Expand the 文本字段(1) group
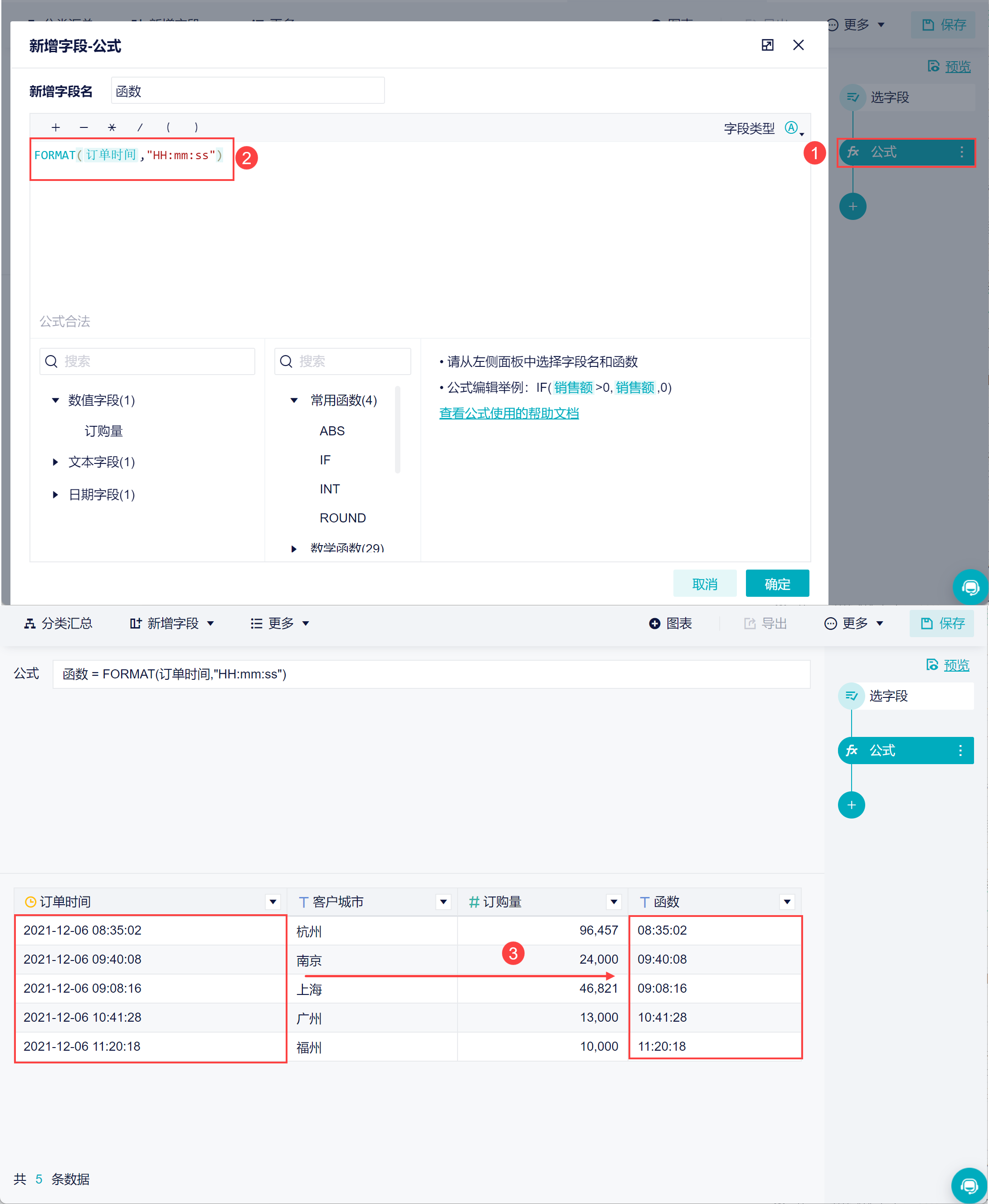The width and height of the screenshot is (989, 1204). coord(55,462)
